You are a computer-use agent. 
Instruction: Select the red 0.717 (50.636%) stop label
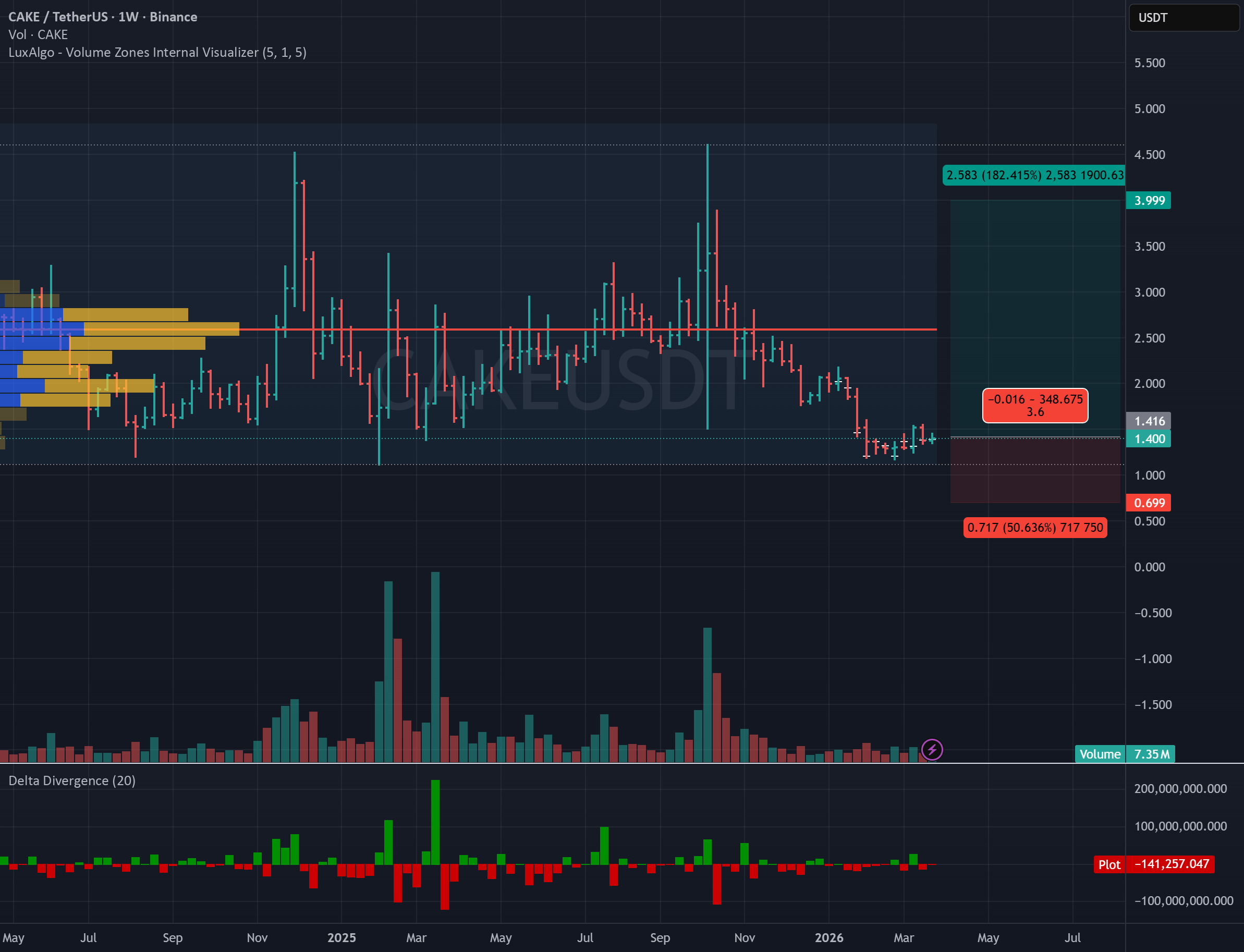tap(1035, 528)
